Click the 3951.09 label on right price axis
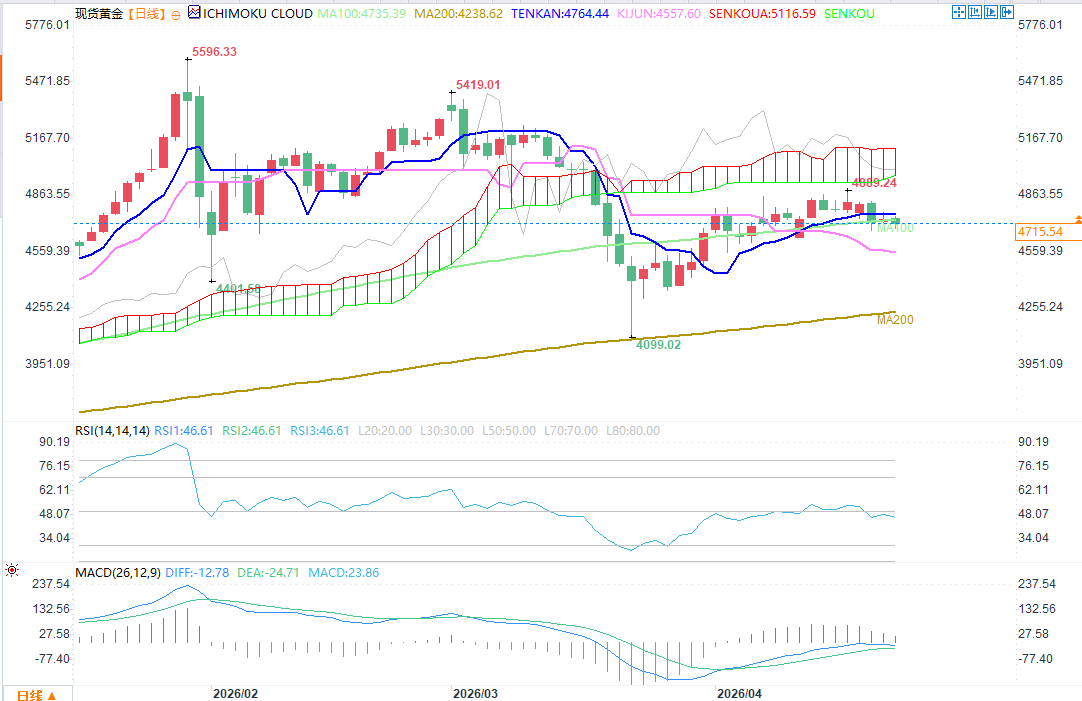This screenshot has width=1082, height=701. (1041, 364)
